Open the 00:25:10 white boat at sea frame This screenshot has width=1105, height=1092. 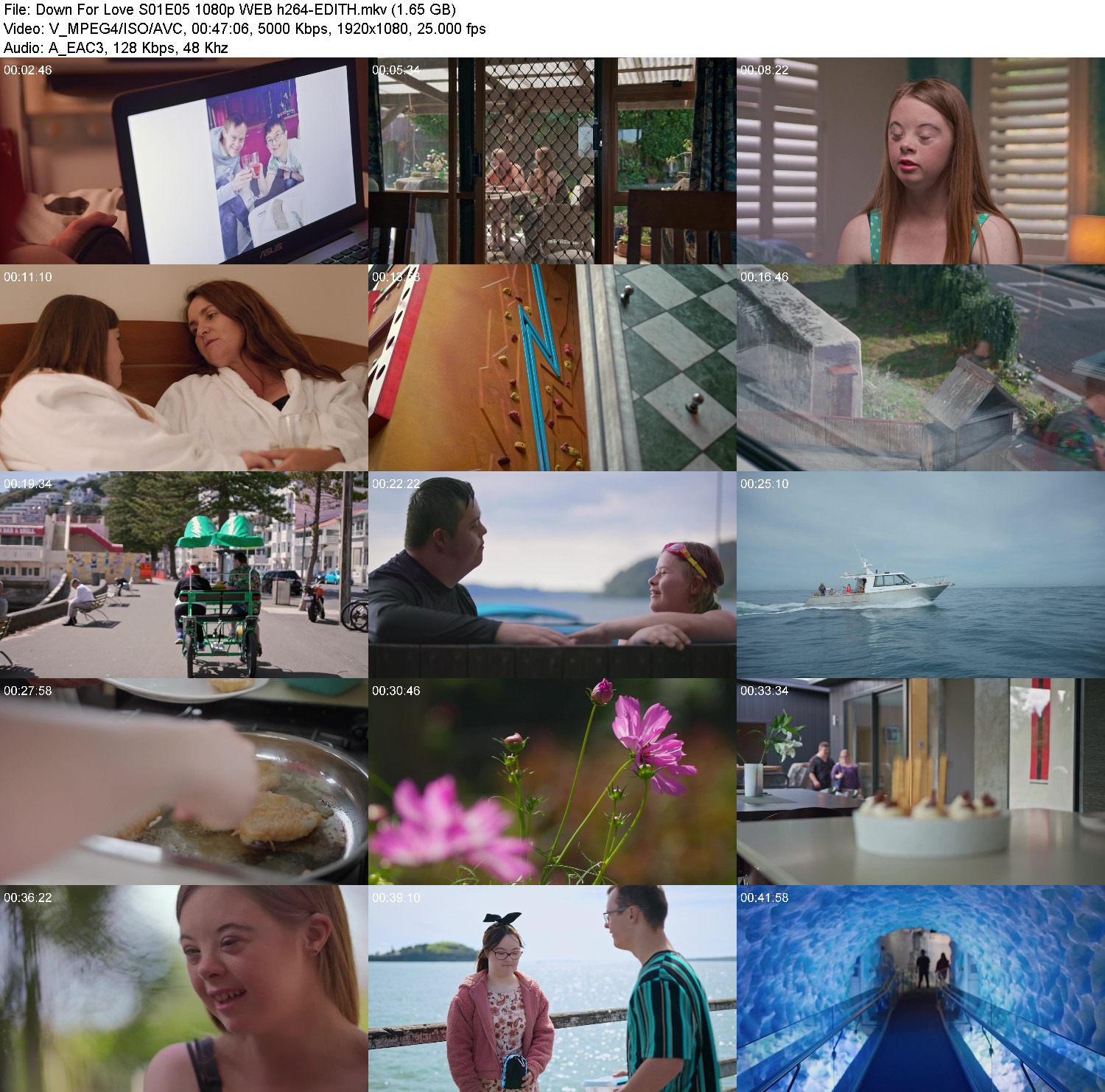point(921,574)
